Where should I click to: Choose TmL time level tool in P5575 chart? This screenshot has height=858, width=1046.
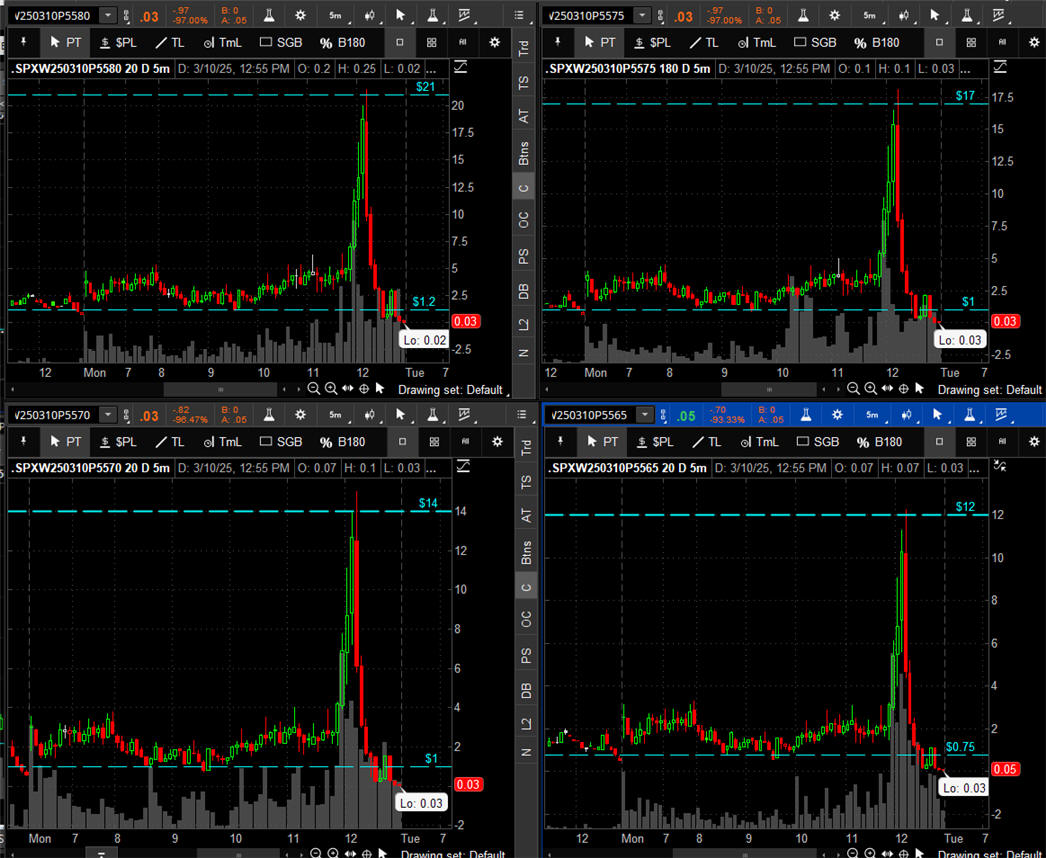pos(755,43)
